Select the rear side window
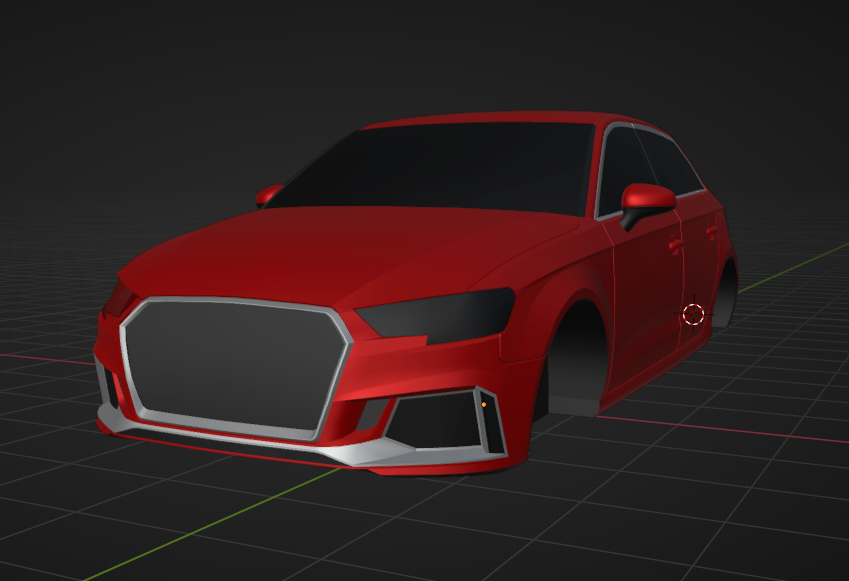 670,162
